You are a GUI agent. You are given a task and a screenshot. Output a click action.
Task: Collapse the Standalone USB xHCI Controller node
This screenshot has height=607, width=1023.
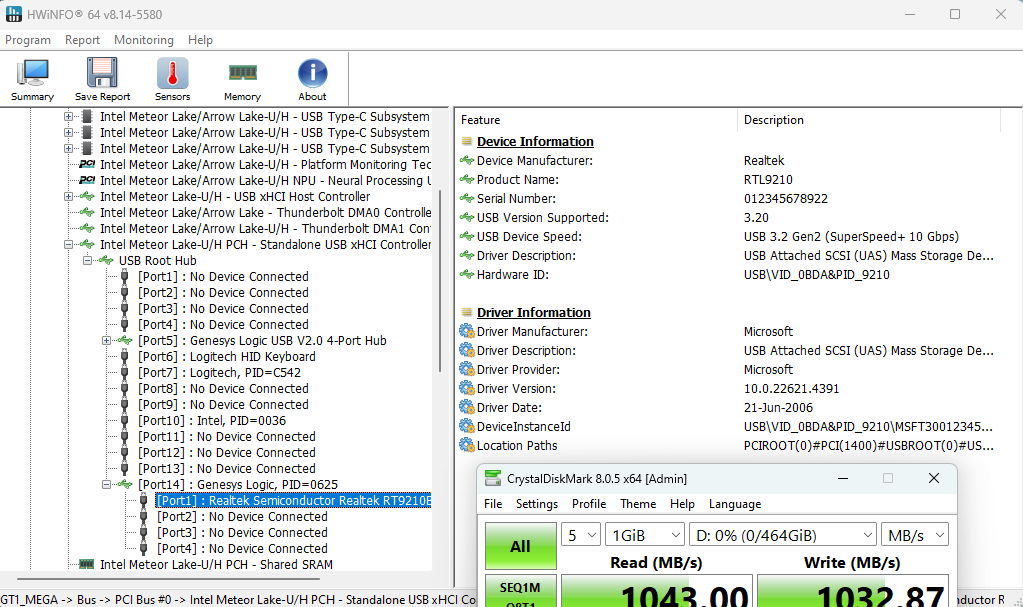pyautogui.click(x=68, y=245)
